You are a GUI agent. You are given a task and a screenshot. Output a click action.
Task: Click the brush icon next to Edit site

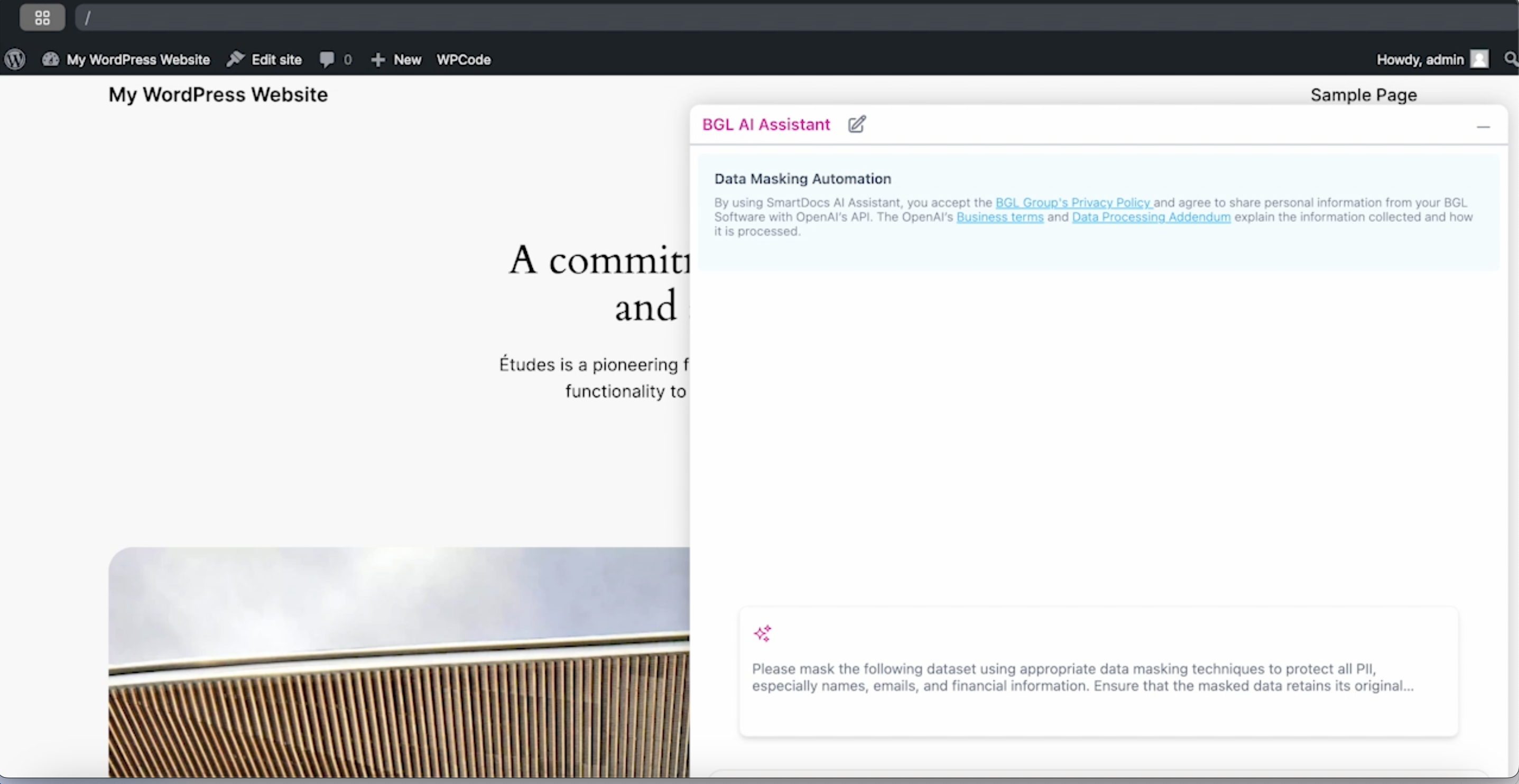[235, 59]
